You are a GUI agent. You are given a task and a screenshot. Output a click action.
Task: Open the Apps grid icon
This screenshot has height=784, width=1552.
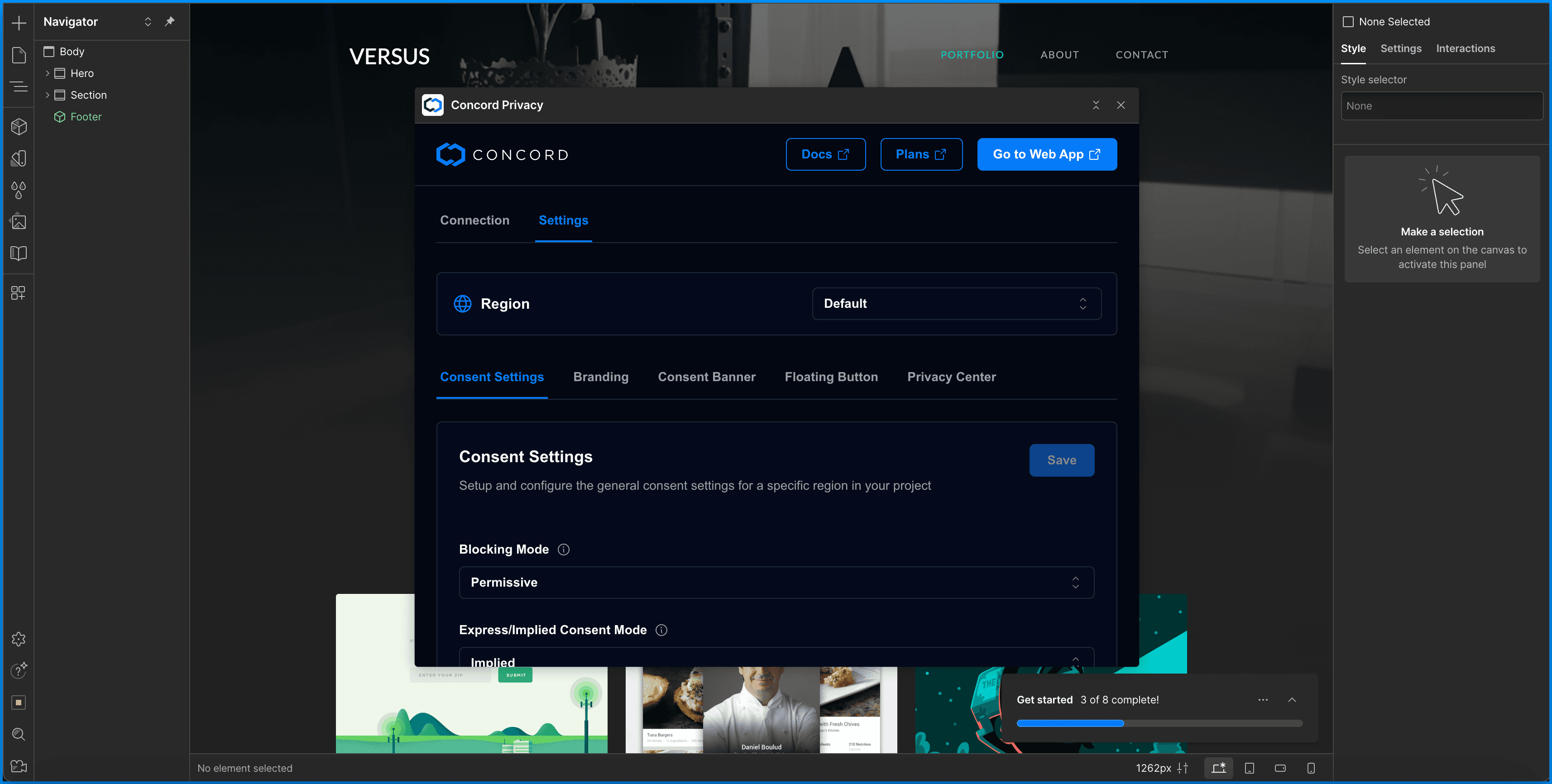click(19, 293)
